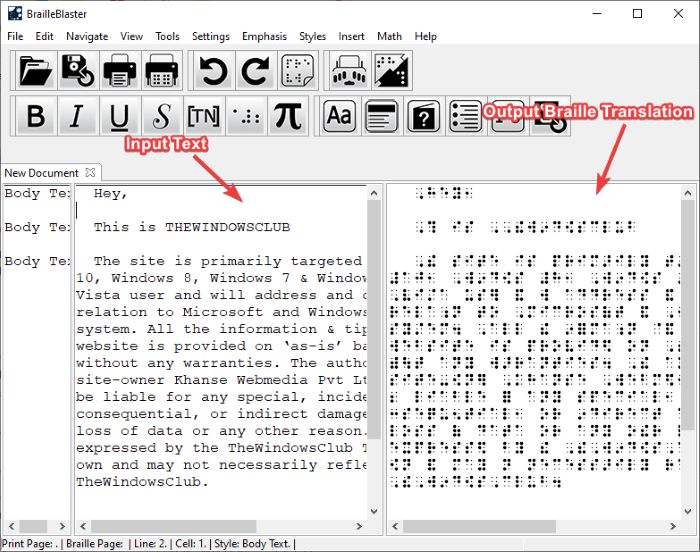Undo the last edit
The image size is (700, 552).
[213, 71]
